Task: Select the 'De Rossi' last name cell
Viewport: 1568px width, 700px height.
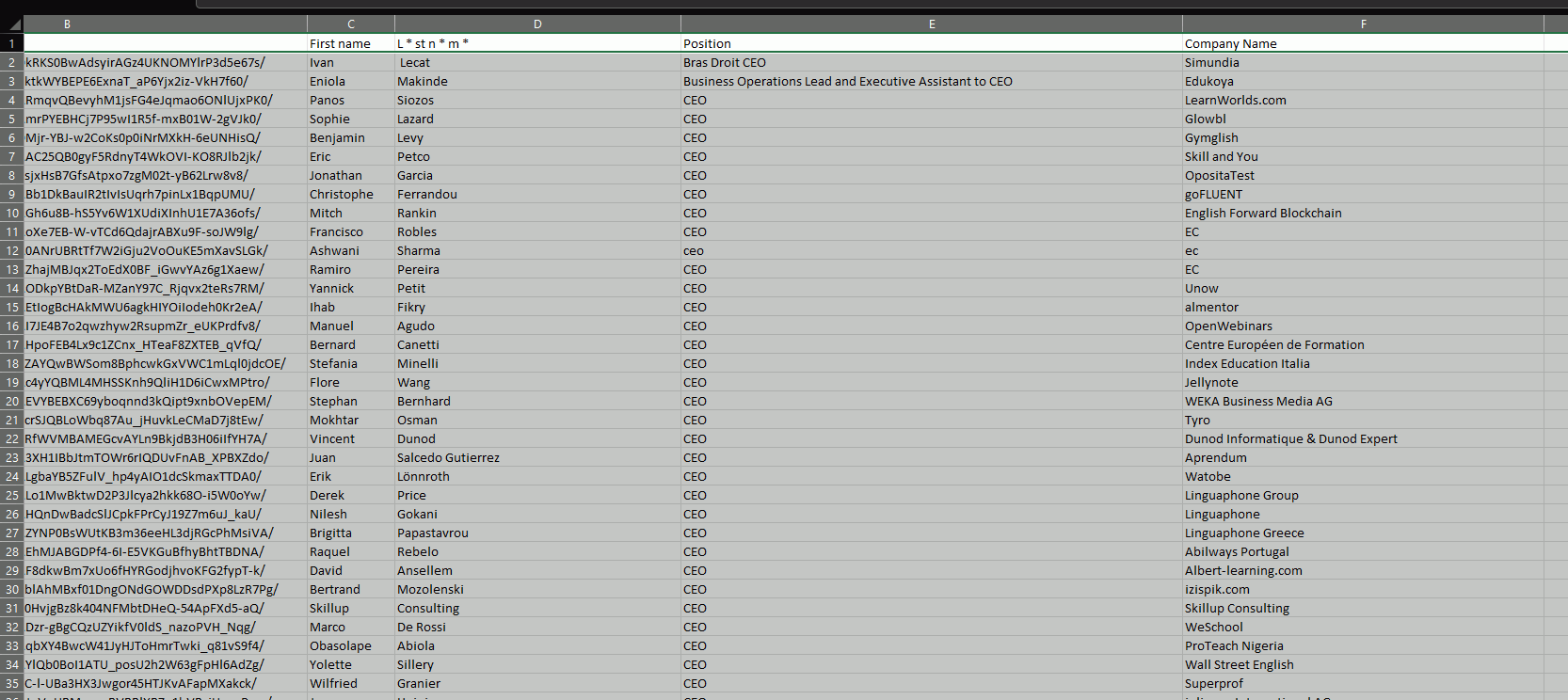Action: [x=537, y=627]
